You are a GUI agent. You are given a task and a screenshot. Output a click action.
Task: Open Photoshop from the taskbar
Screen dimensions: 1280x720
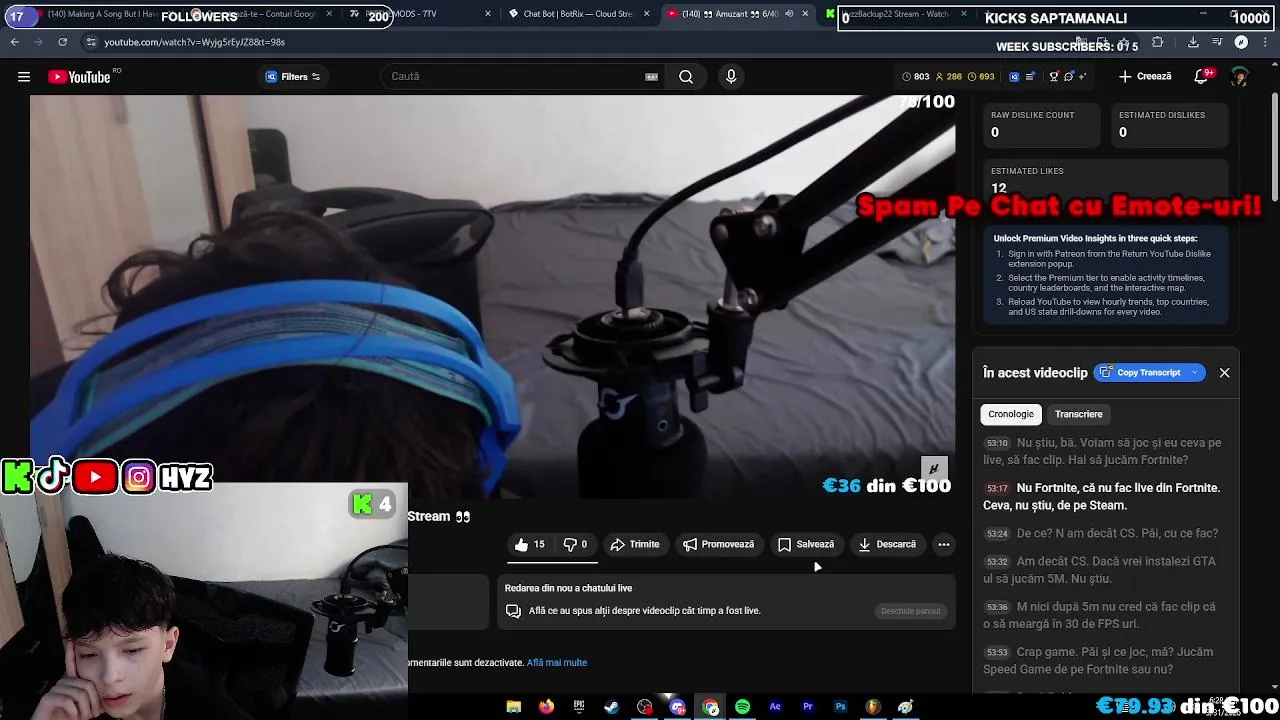tap(840, 707)
